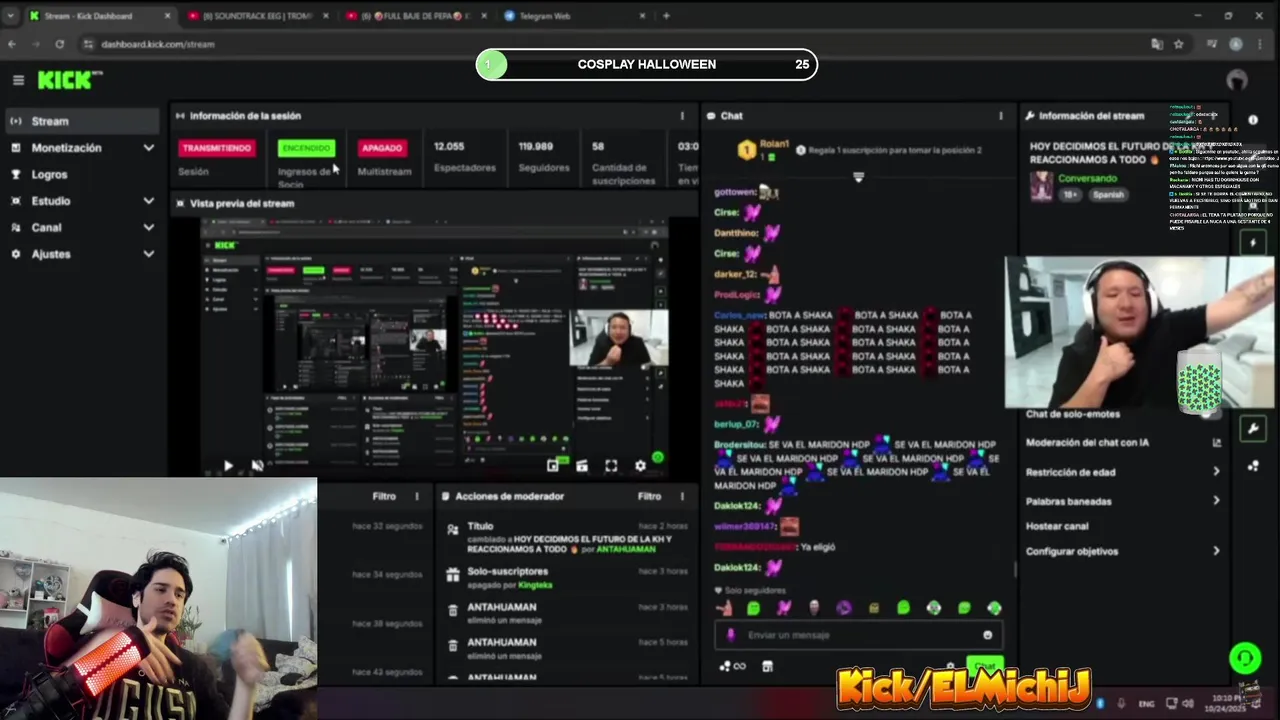Screen dimensions: 1280x720
Task: Insert the first pink emote in quick emote row
Action: point(724,608)
